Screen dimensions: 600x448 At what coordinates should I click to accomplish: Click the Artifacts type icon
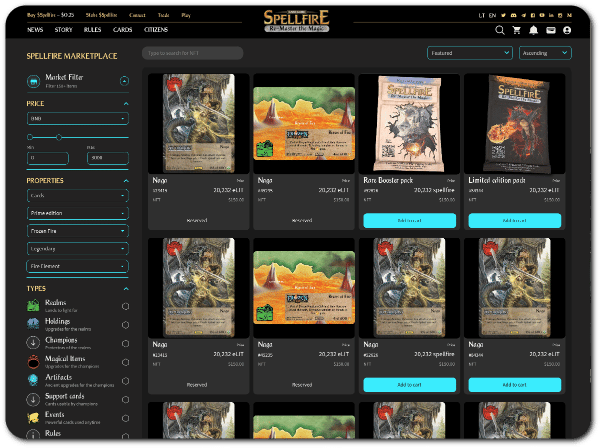point(34,379)
